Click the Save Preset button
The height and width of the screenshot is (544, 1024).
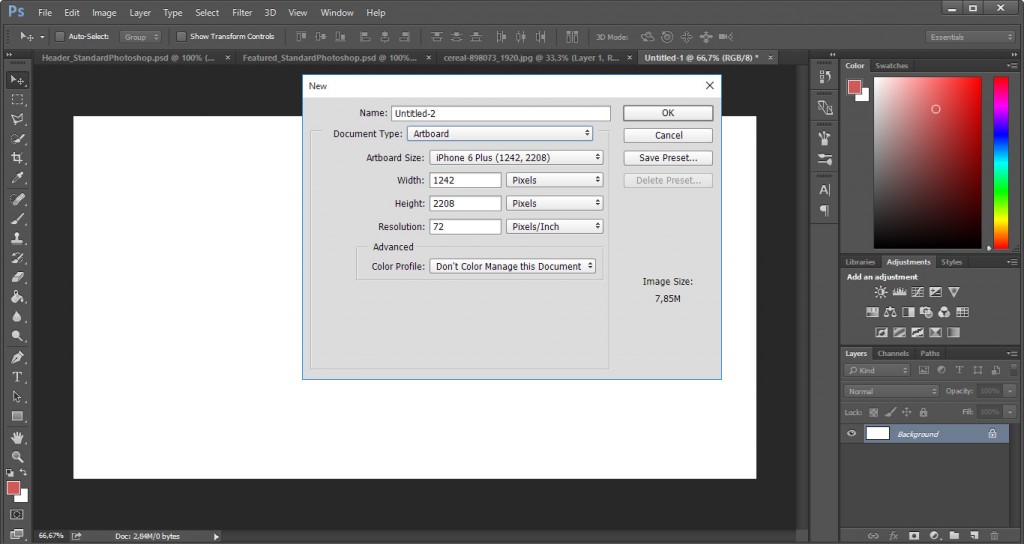668,158
